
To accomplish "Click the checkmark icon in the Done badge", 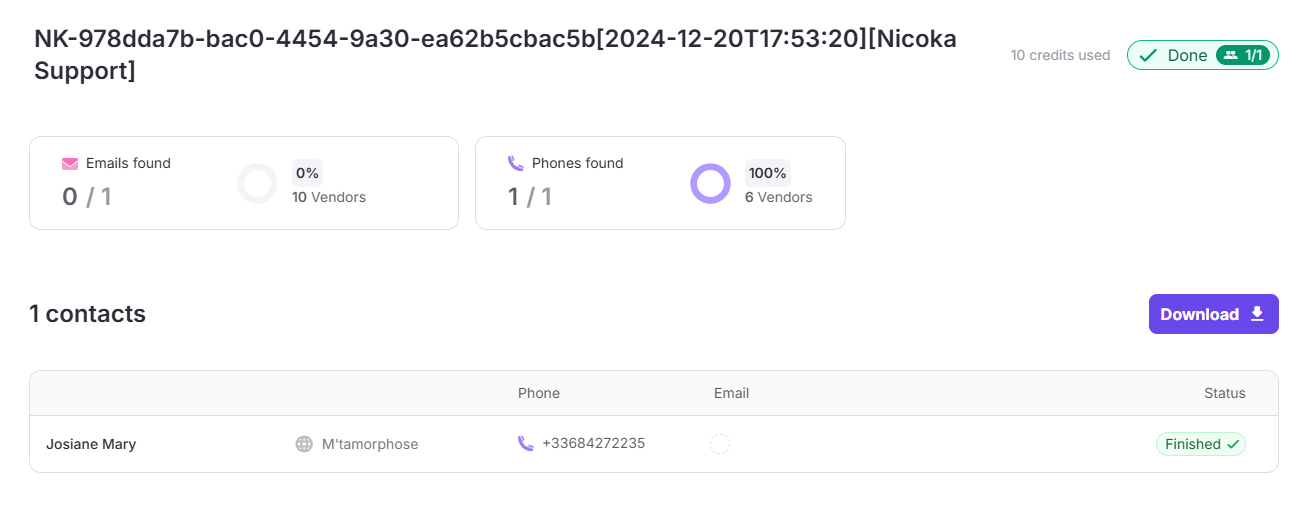I will coord(1148,55).
